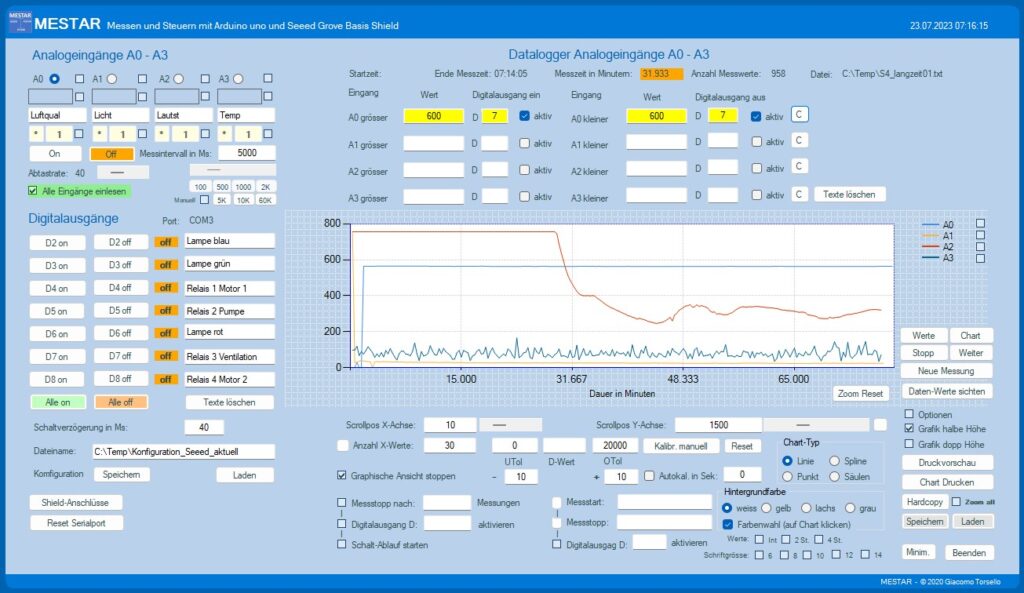Toggle the 'Alle Eingänge einlesen' checkbox
The height and width of the screenshot is (593, 1024).
34,190
